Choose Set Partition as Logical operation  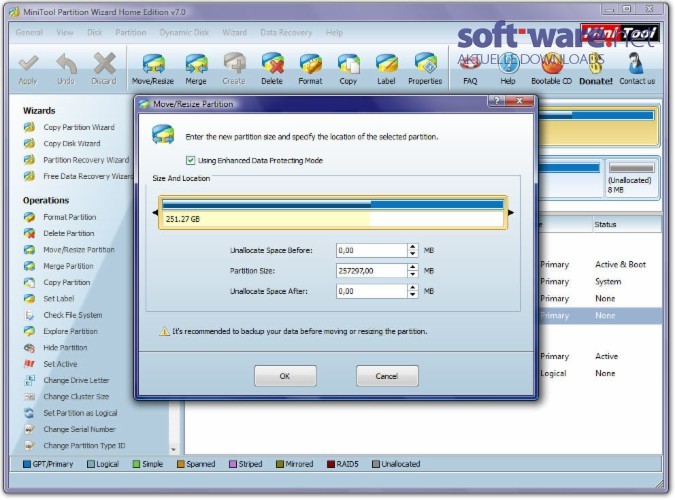point(71,413)
